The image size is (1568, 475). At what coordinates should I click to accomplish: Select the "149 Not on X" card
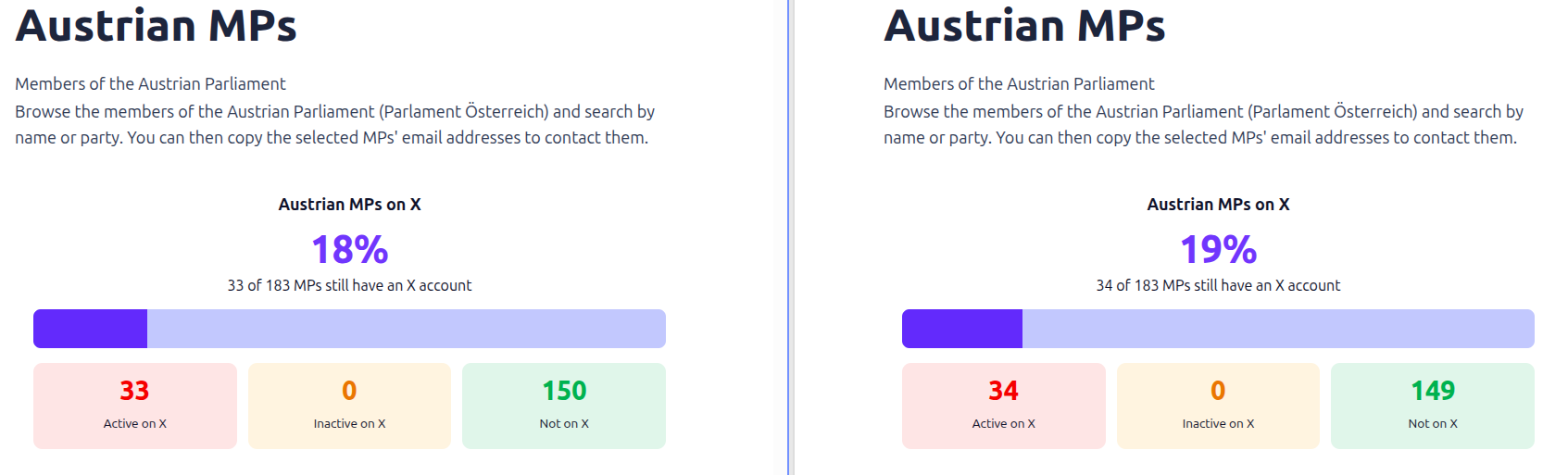click(x=1433, y=406)
